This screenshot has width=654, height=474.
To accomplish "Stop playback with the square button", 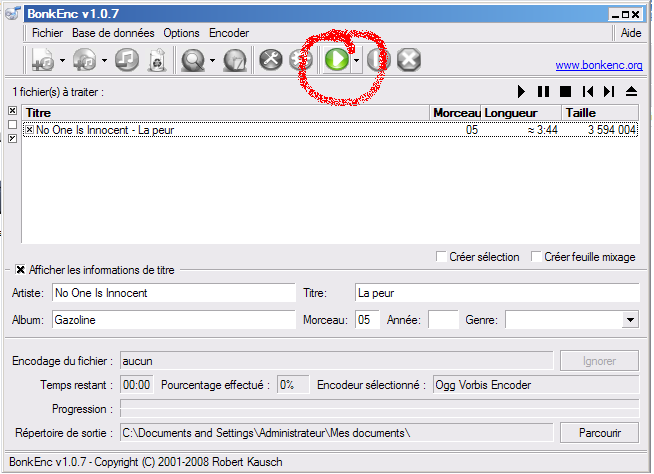I will (x=565, y=91).
